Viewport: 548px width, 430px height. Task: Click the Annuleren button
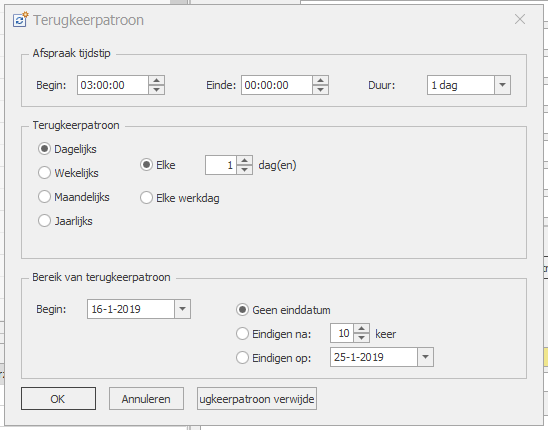[146, 399]
